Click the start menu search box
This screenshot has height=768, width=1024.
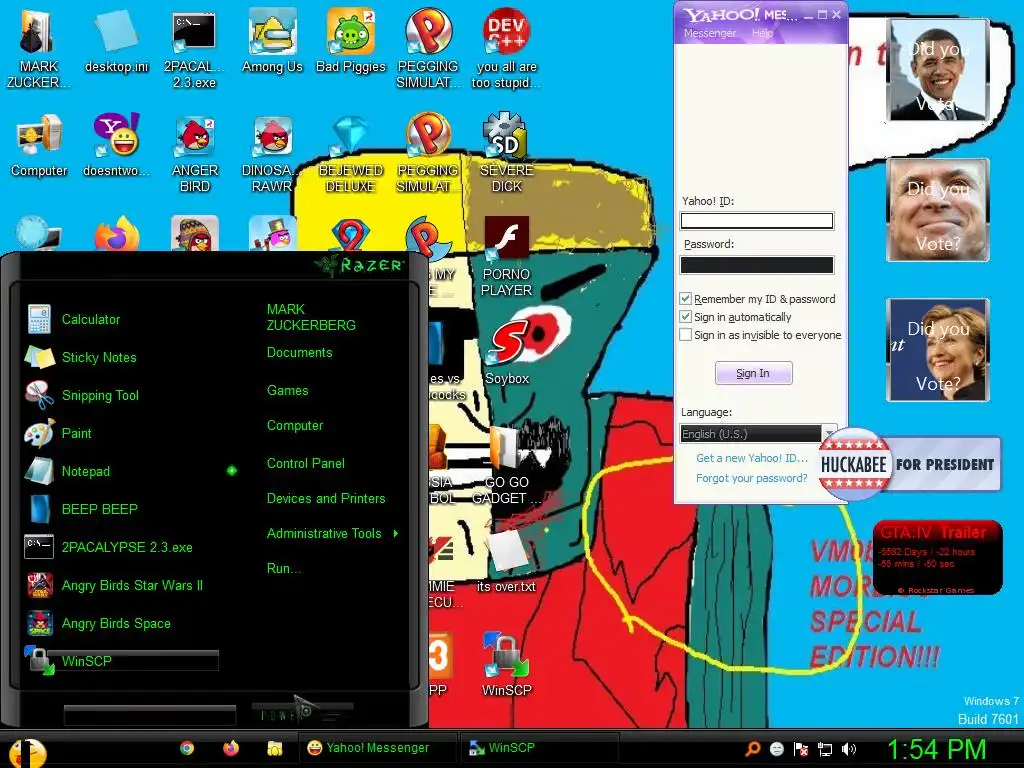tap(150, 716)
